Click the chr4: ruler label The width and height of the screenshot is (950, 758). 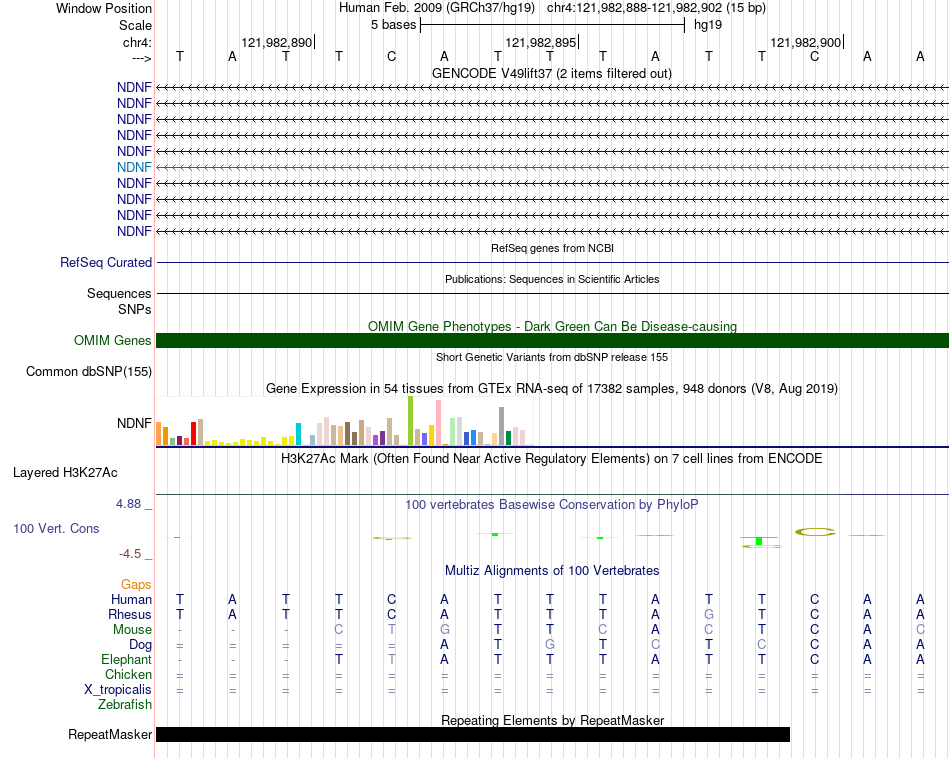(x=137, y=42)
